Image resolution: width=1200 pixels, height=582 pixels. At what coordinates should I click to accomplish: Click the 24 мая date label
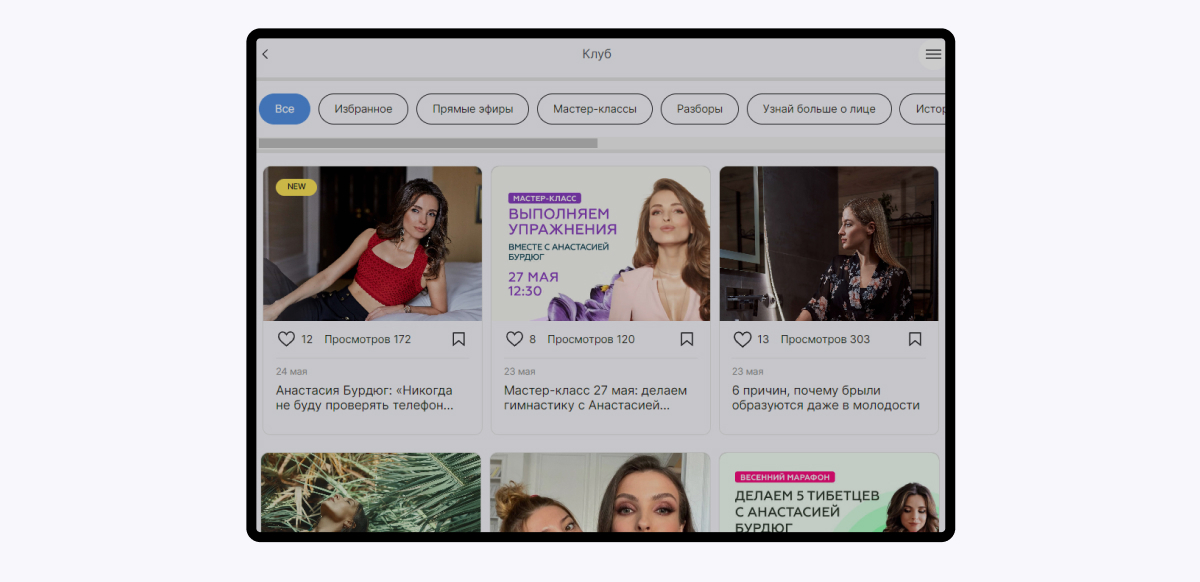[x=289, y=371]
